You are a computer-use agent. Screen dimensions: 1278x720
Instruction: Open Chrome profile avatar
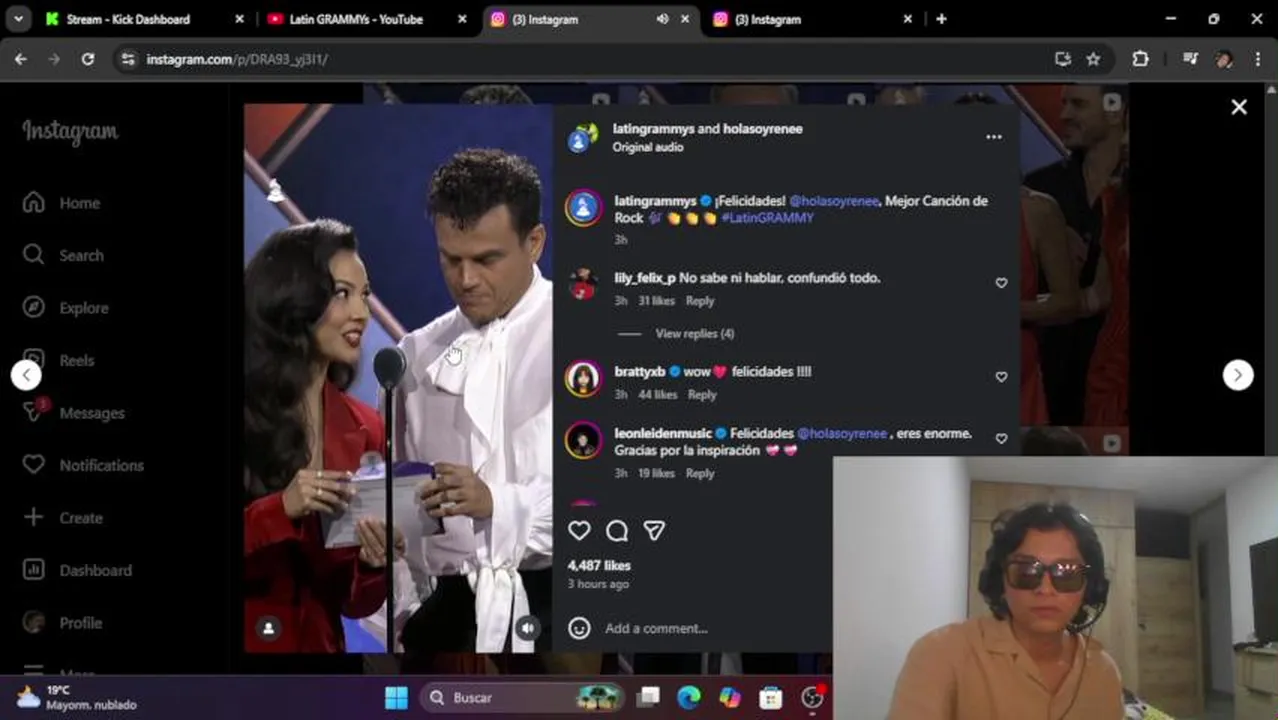pos(1224,59)
